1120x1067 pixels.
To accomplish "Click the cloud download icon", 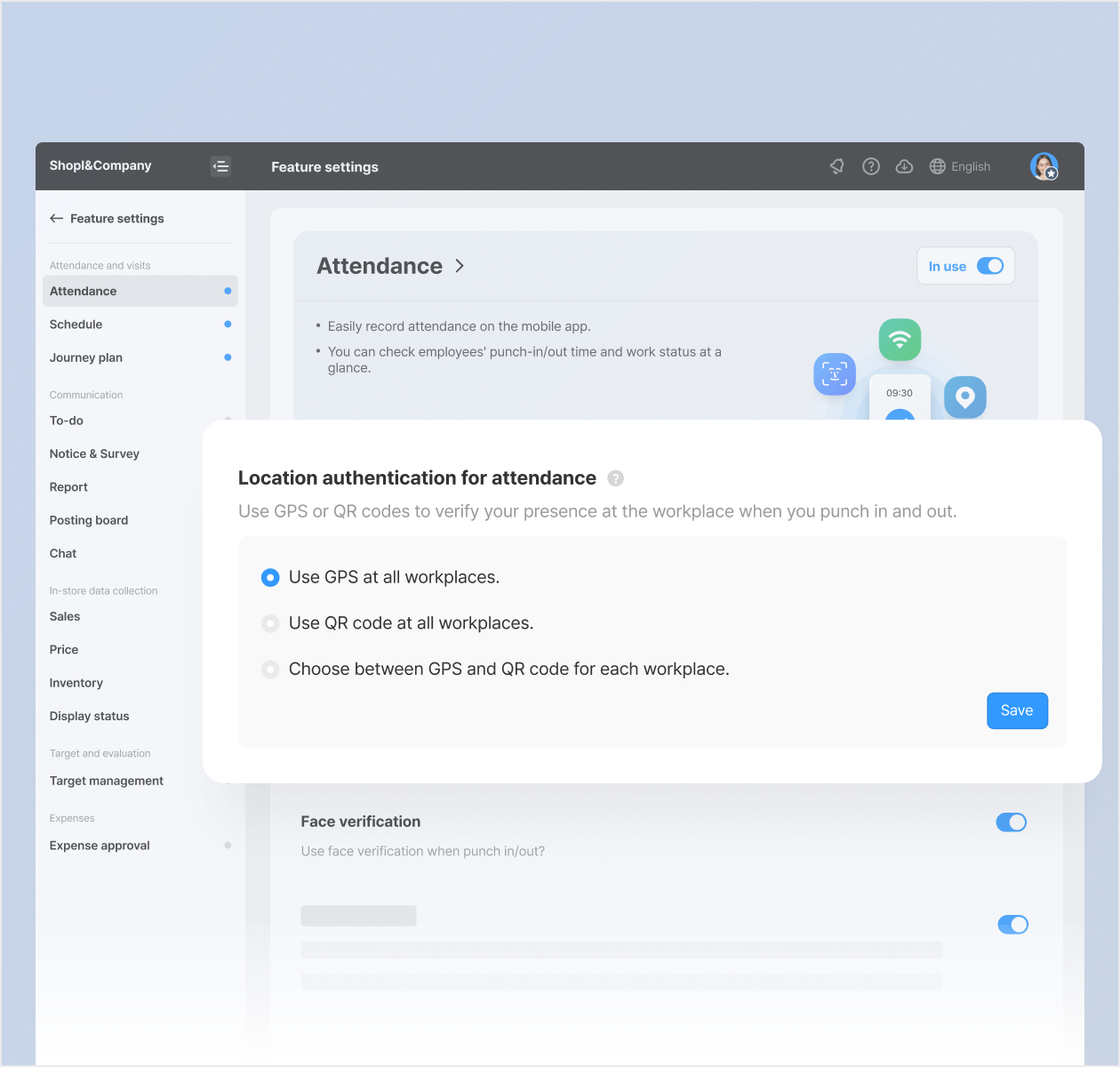I will [904, 166].
